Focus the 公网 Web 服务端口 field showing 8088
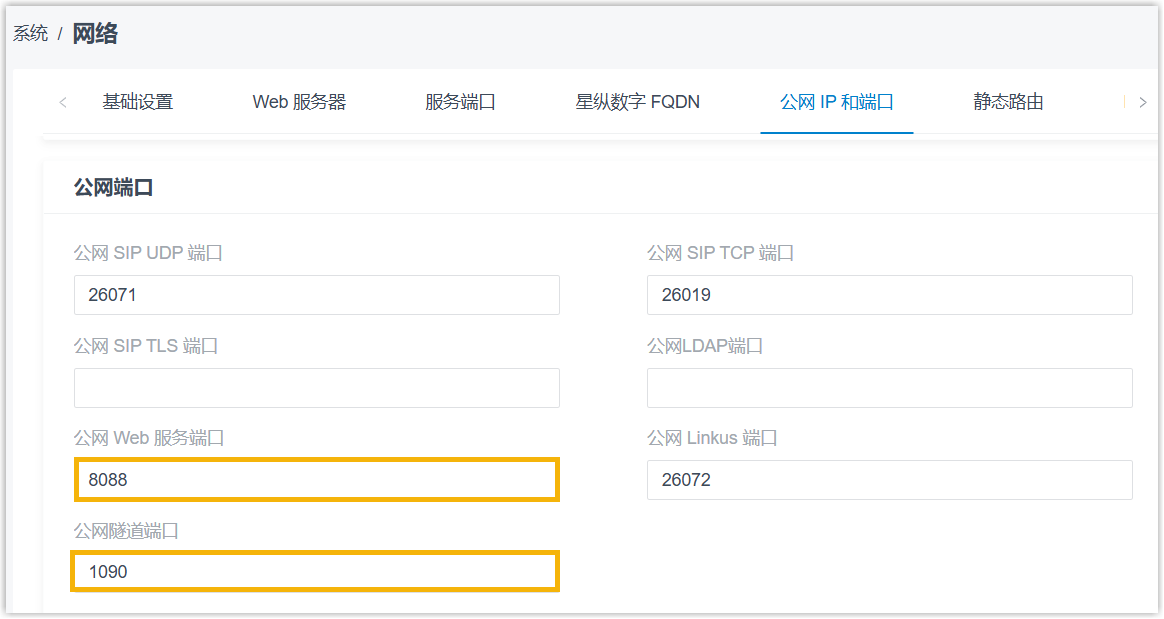Viewport: 1164px width, 619px height. point(316,480)
